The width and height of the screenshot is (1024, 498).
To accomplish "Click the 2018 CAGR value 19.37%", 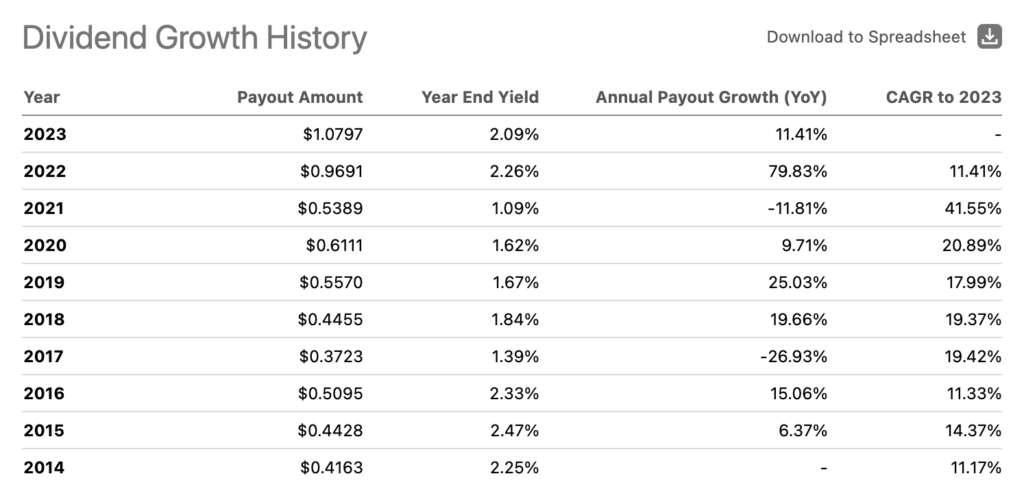I will tap(974, 319).
